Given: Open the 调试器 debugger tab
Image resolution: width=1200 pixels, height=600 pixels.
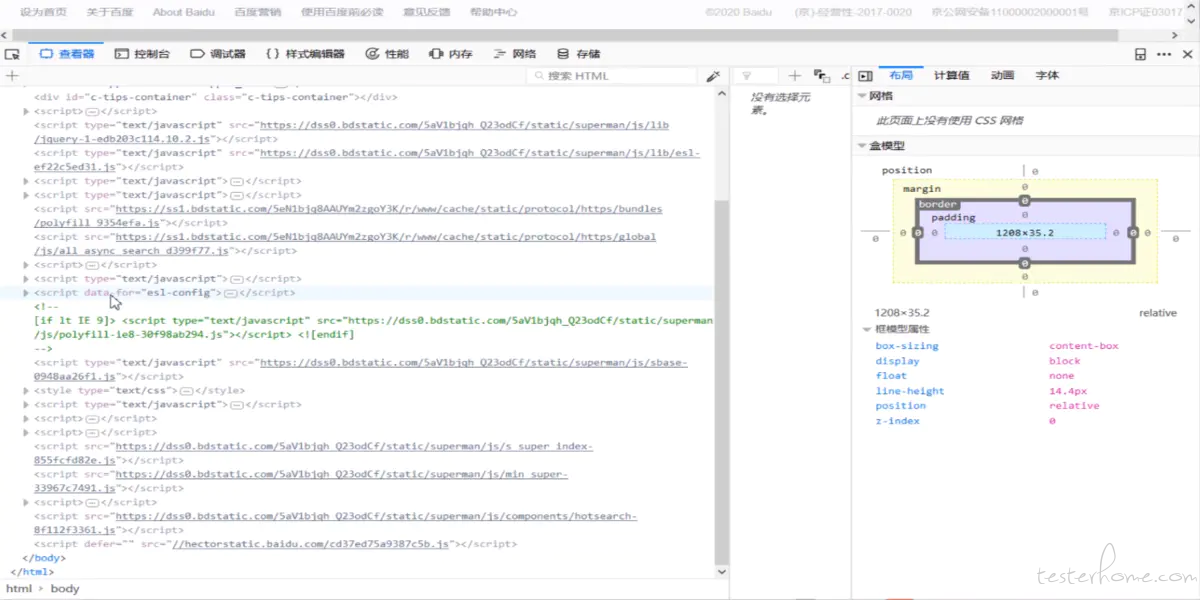Looking at the screenshot, I should click(218, 54).
